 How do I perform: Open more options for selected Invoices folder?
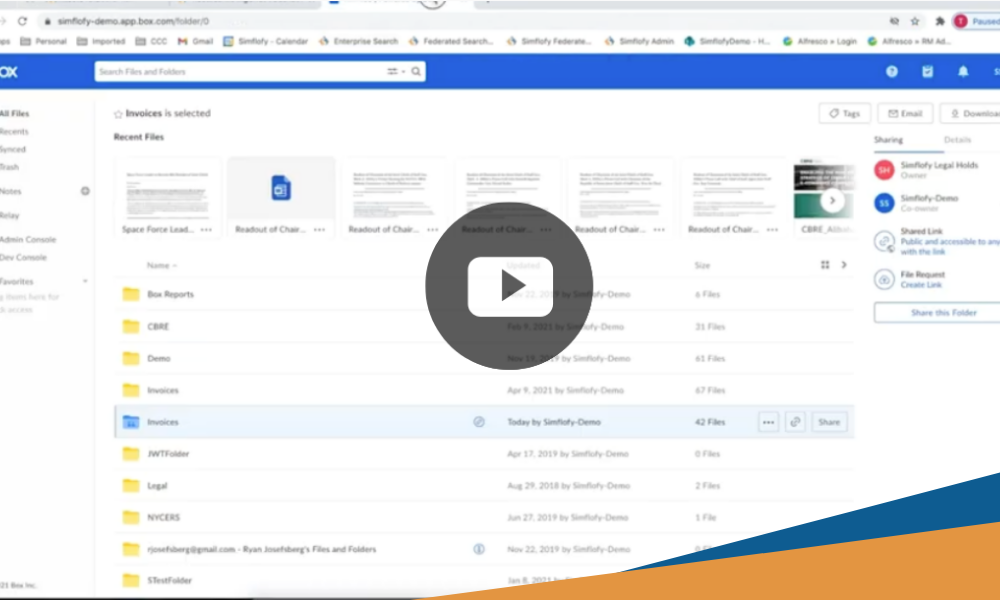768,422
